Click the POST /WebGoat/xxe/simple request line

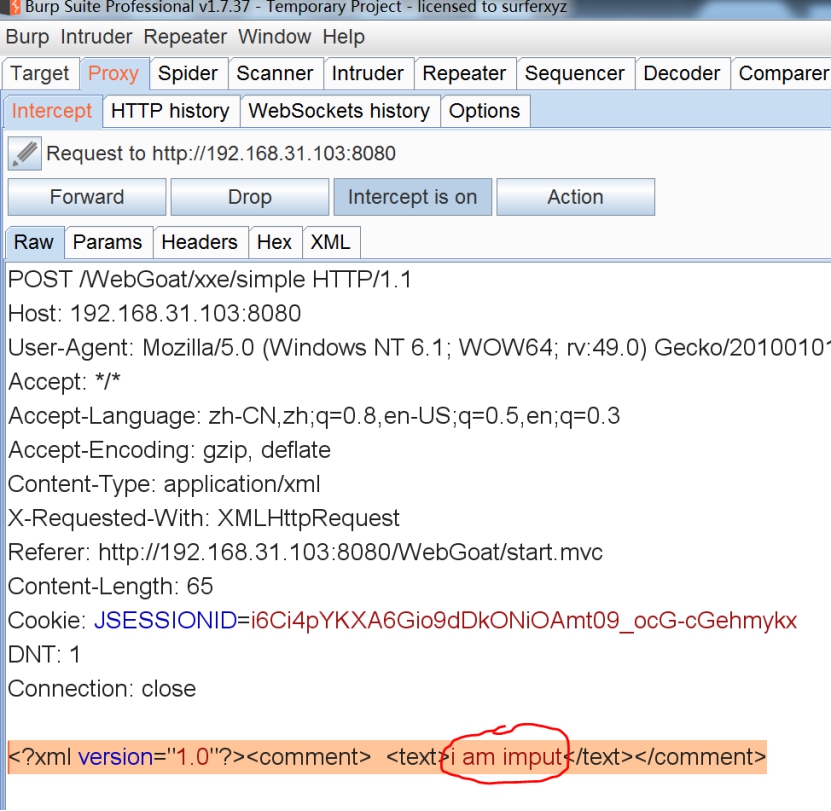tap(210, 279)
